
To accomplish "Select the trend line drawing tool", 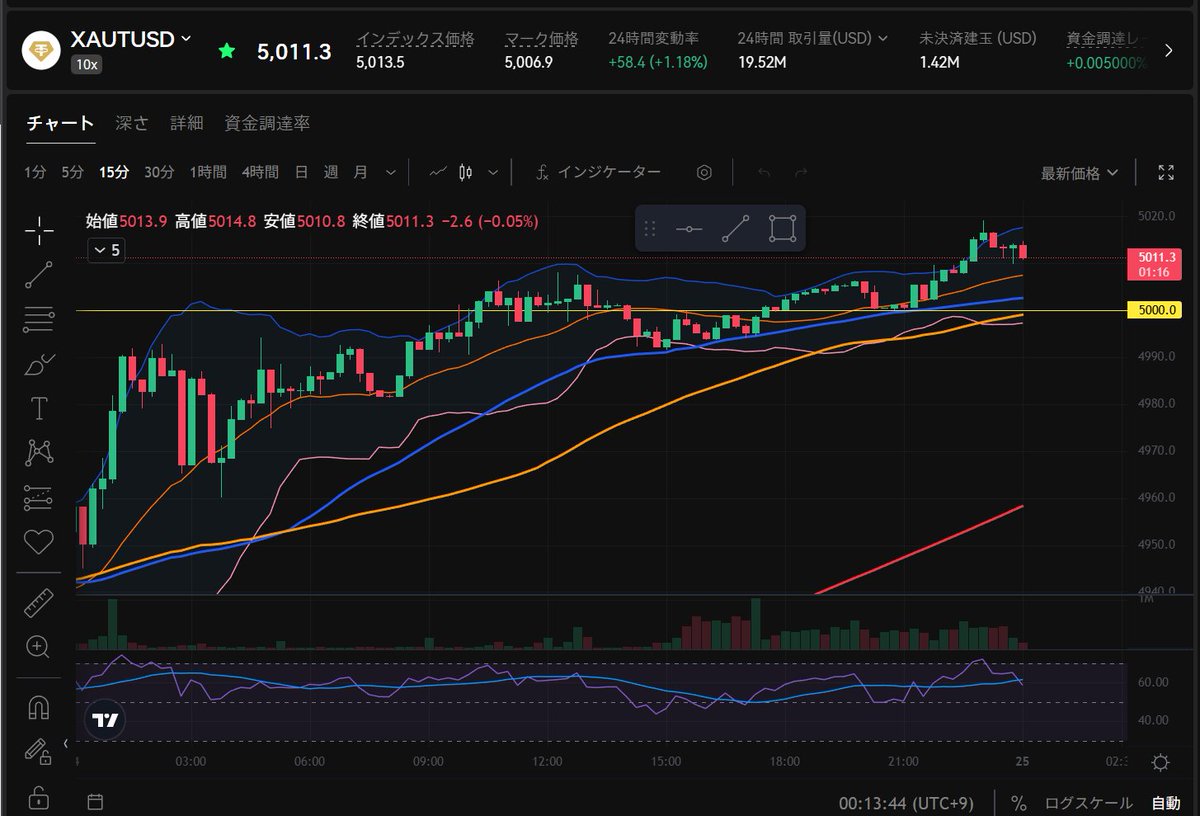I will pyautogui.click(x=39, y=274).
